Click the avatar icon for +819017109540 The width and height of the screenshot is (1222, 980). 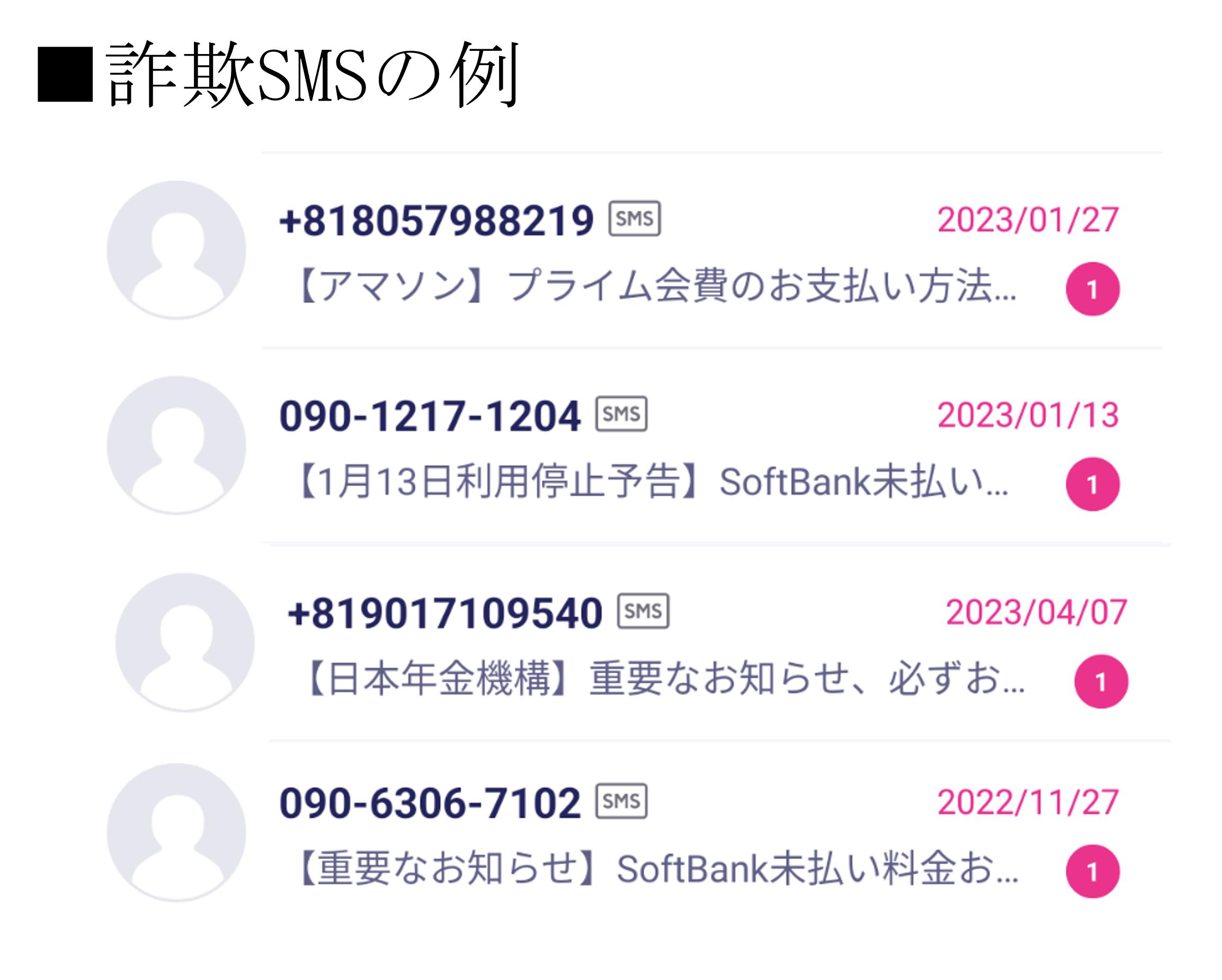(185, 643)
